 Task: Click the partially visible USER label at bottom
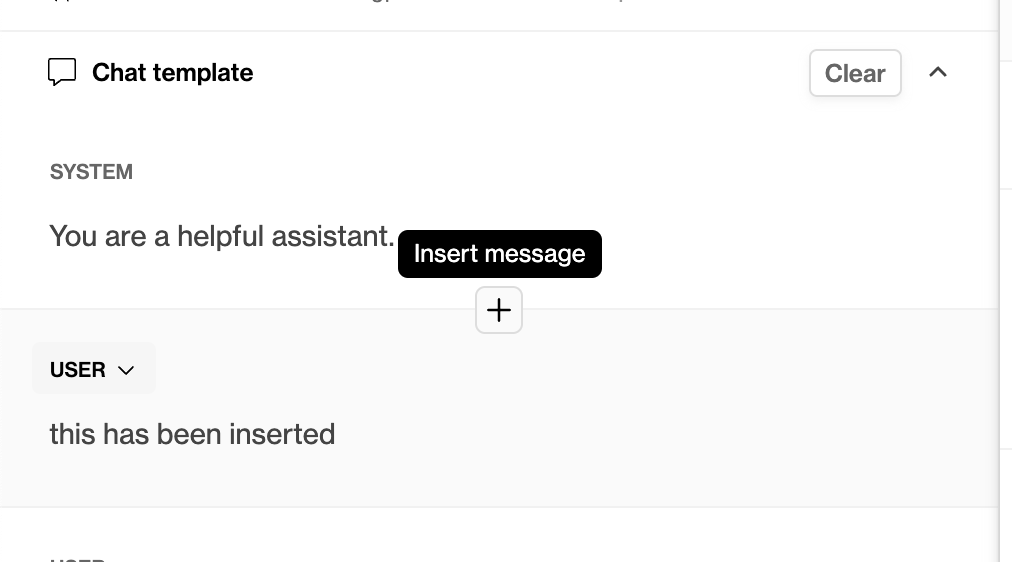pyautogui.click(x=77, y=559)
